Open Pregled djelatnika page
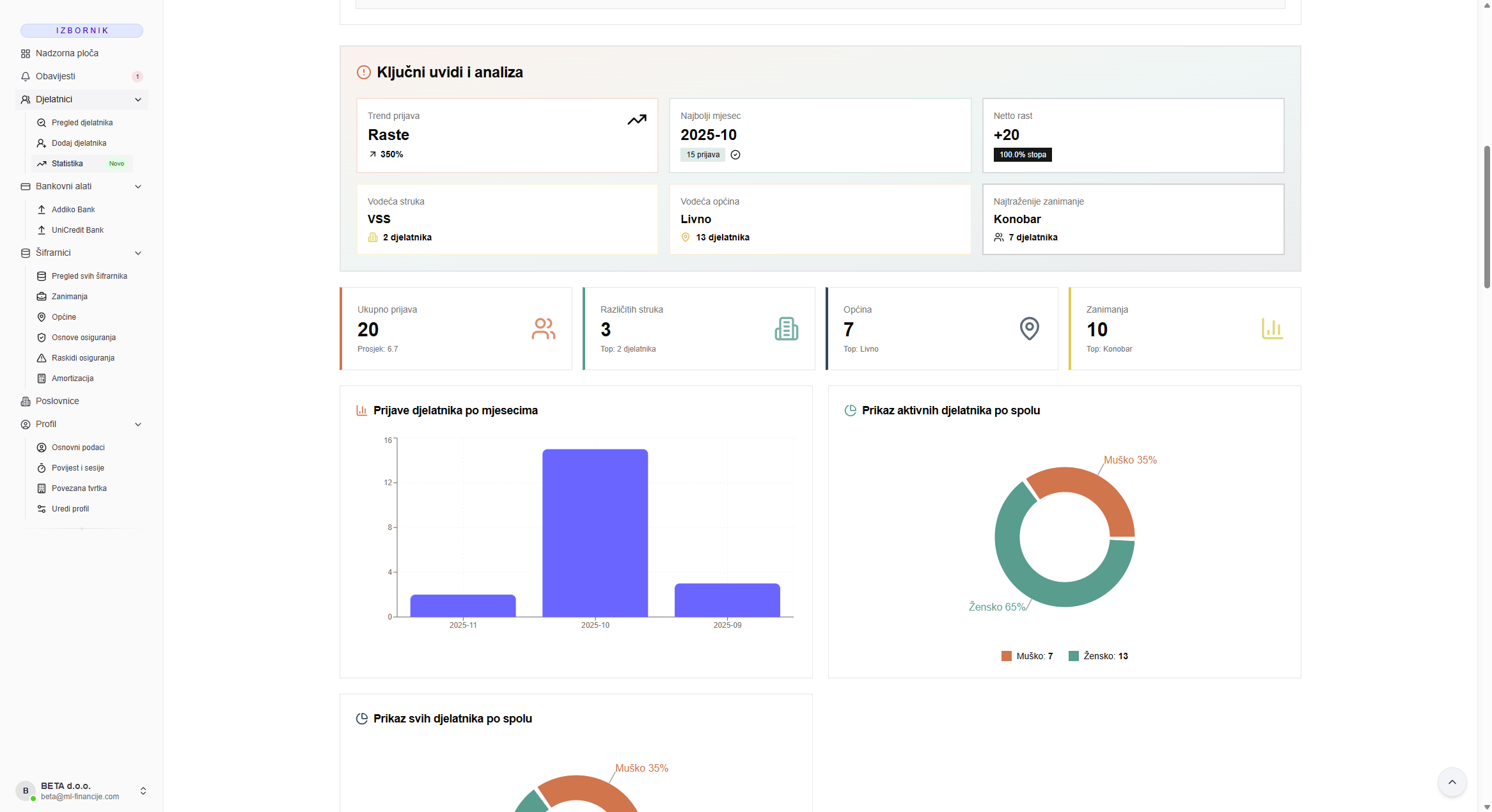The image size is (1492, 812). [x=82, y=123]
